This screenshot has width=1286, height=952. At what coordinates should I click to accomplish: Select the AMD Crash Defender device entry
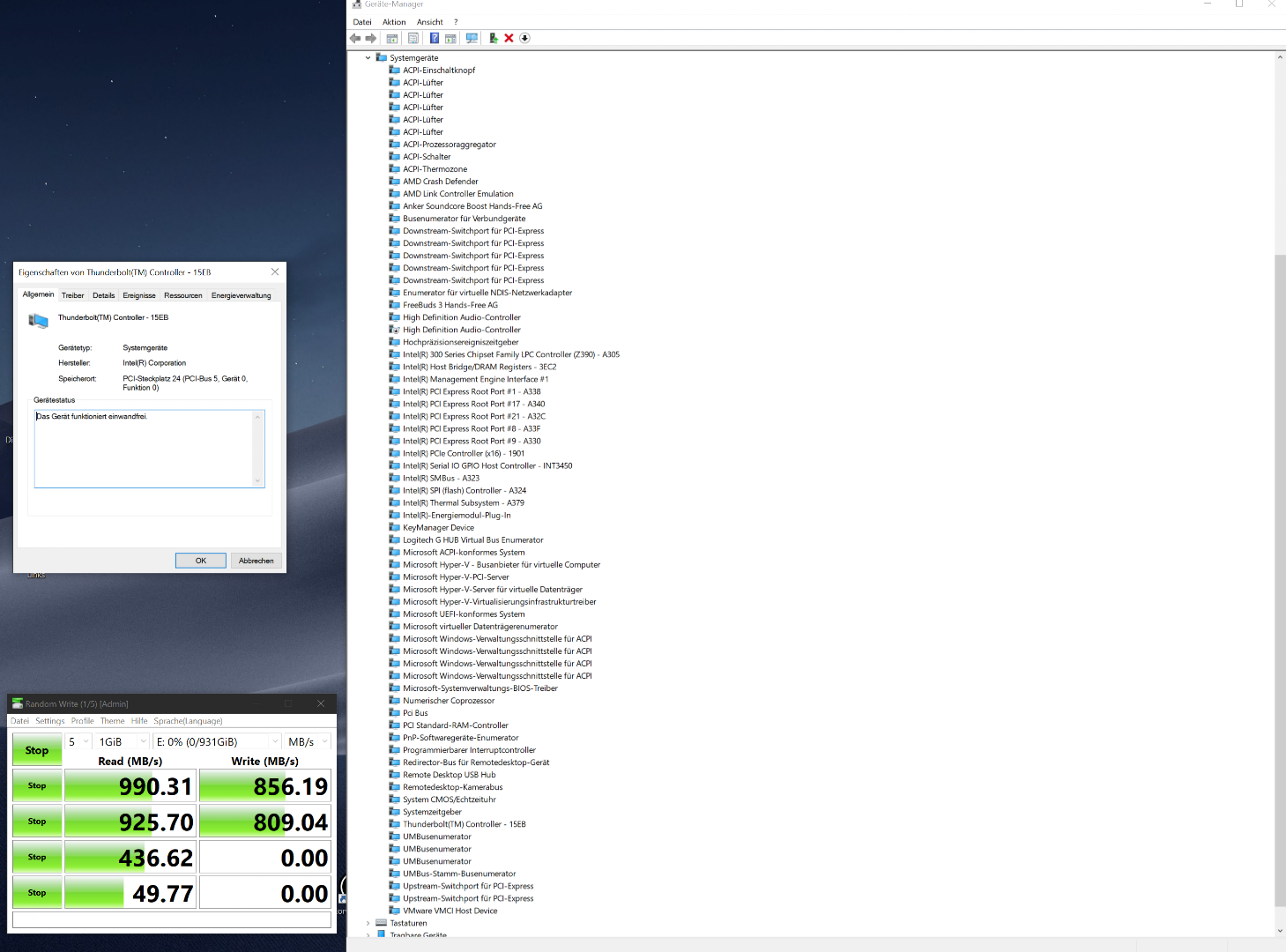click(440, 182)
